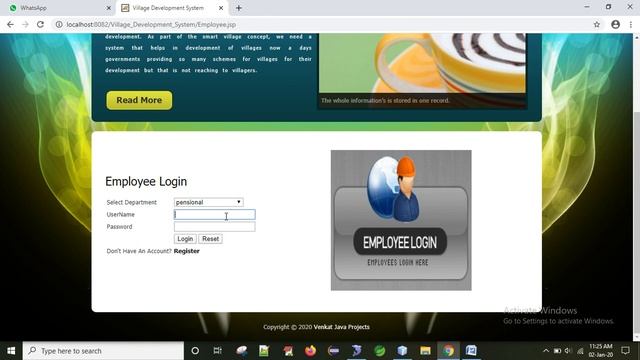
Task: Click the page vertical scrollbar
Action: point(637,187)
